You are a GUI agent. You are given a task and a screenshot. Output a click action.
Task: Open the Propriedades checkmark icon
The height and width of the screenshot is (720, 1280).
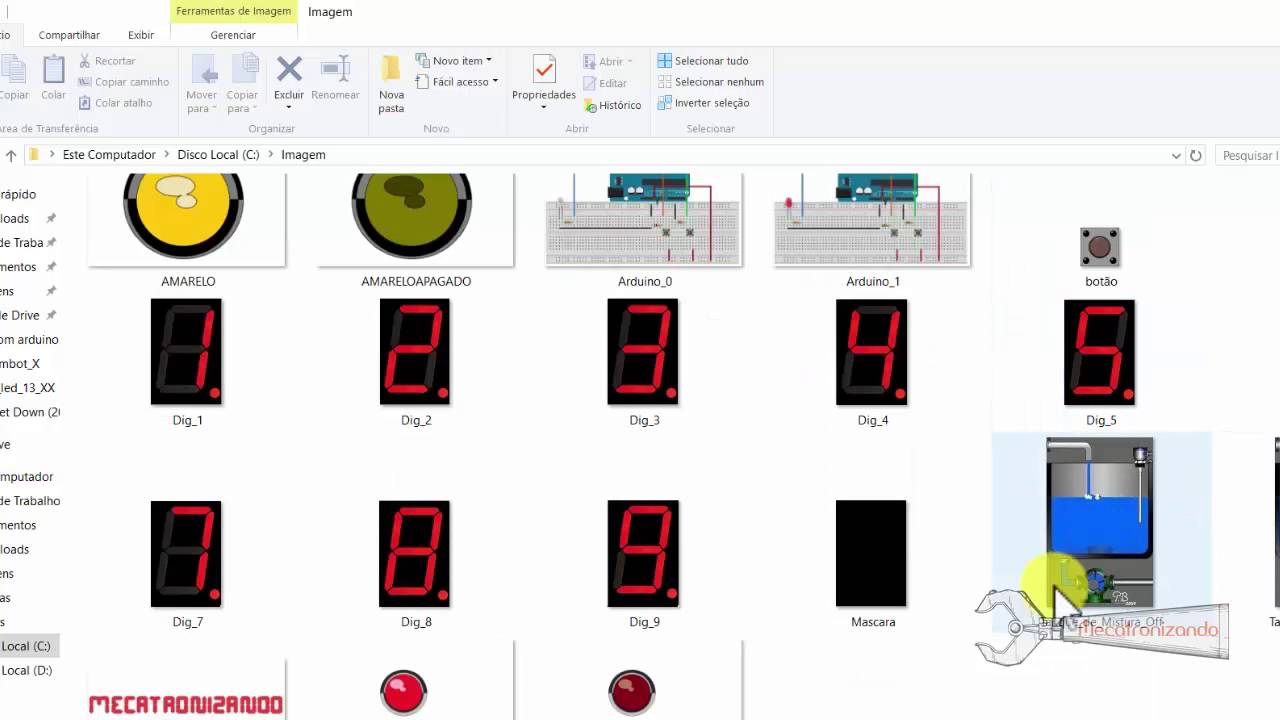pos(544,69)
